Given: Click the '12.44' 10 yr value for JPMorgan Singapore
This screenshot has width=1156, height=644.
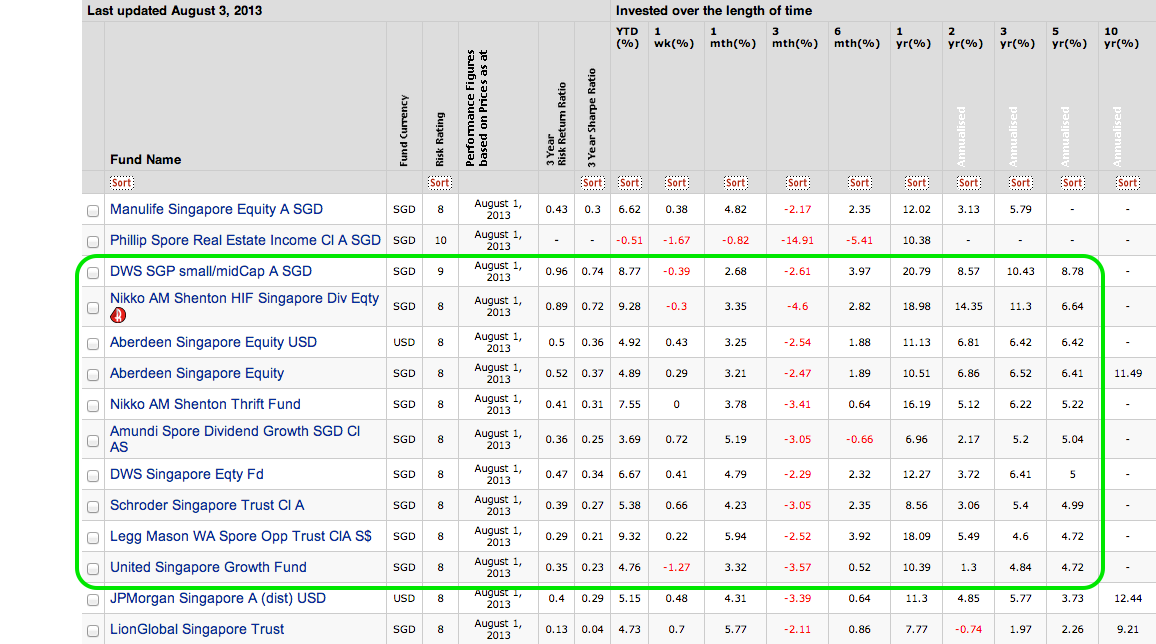Looking at the screenshot, I should [1127, 598].
